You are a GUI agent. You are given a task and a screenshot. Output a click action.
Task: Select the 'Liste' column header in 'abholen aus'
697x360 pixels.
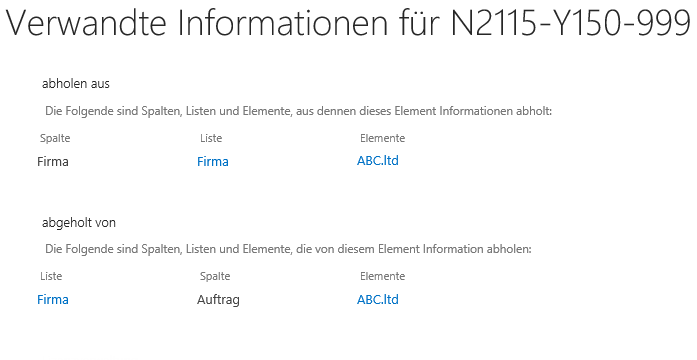click(211, 138)
